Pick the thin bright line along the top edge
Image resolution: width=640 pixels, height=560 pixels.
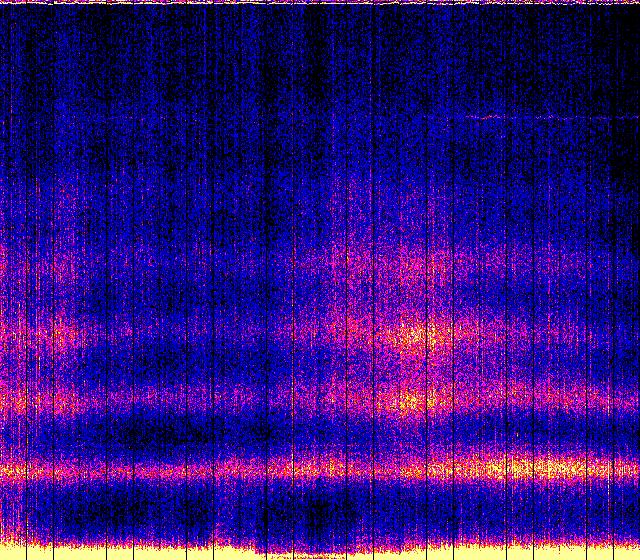320,3
